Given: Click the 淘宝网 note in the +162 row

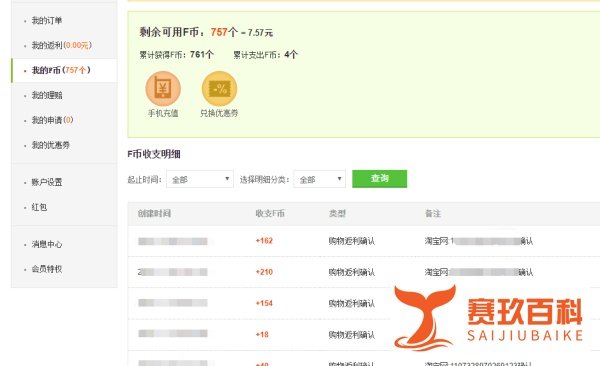Looking at the screenshot, I should 479,241.
